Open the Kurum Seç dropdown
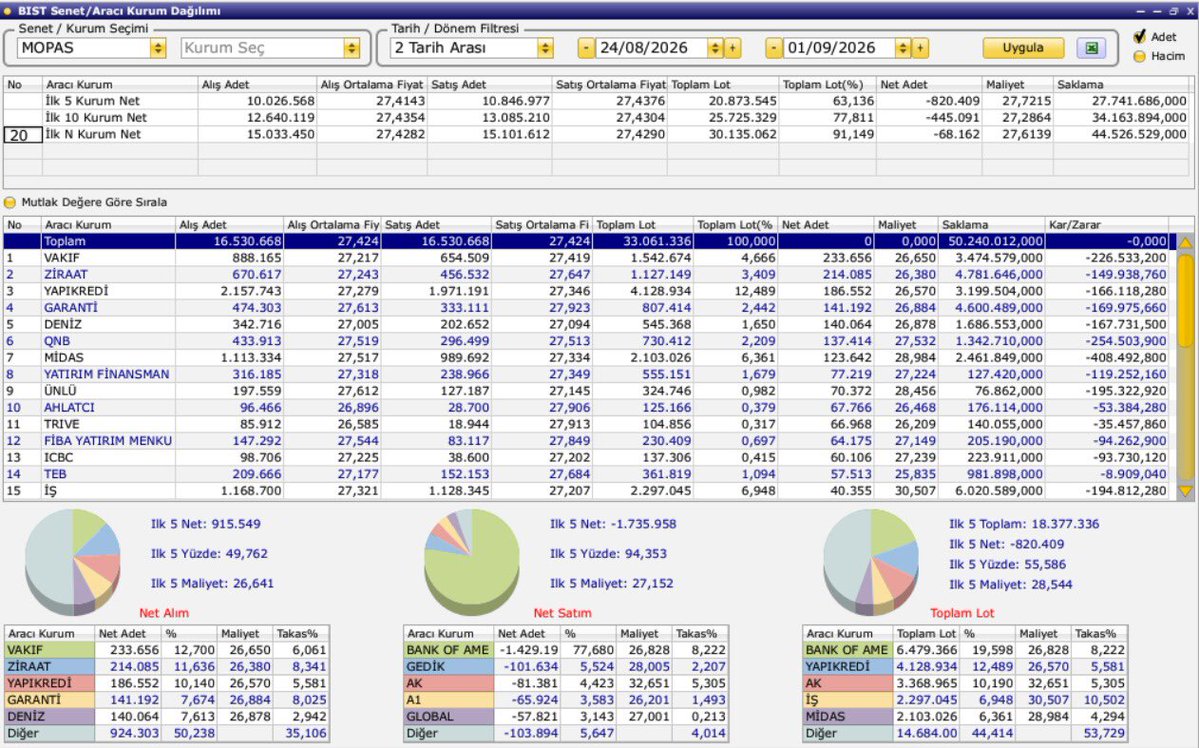 point(352,48)
